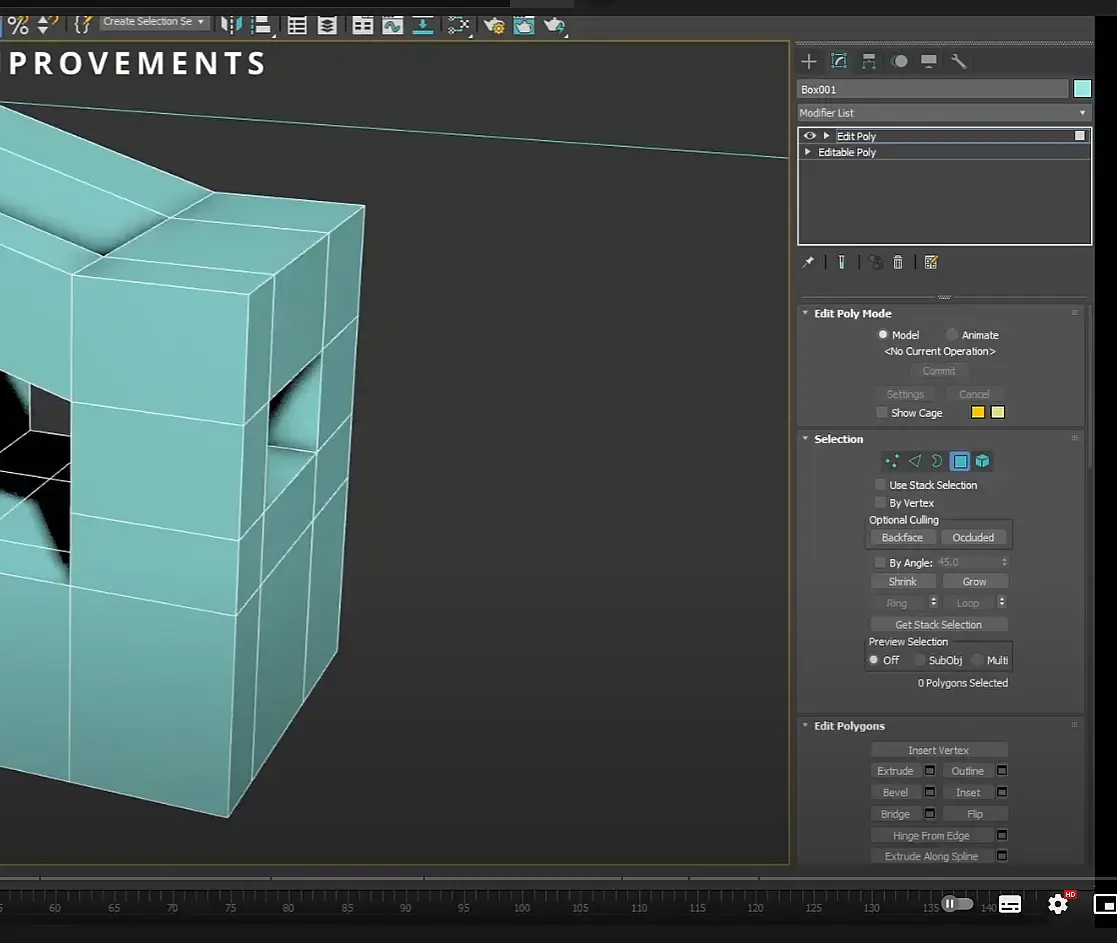Viewport: 1117px width, 943px height.
Task: Open the Display panel monitor tab
Action: (x=929, y=62)
